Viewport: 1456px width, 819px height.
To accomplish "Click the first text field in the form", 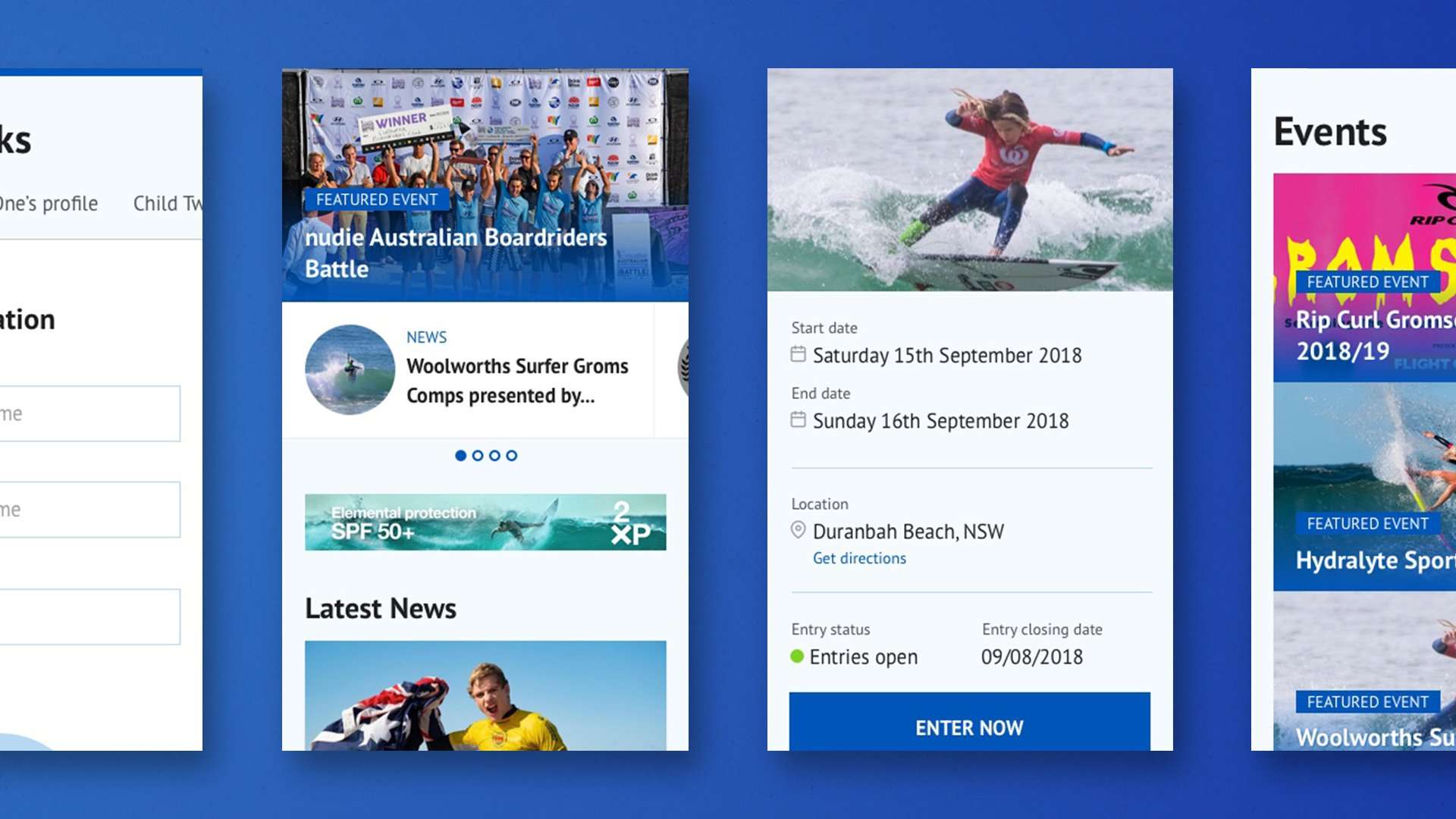I will coord(90,413).
